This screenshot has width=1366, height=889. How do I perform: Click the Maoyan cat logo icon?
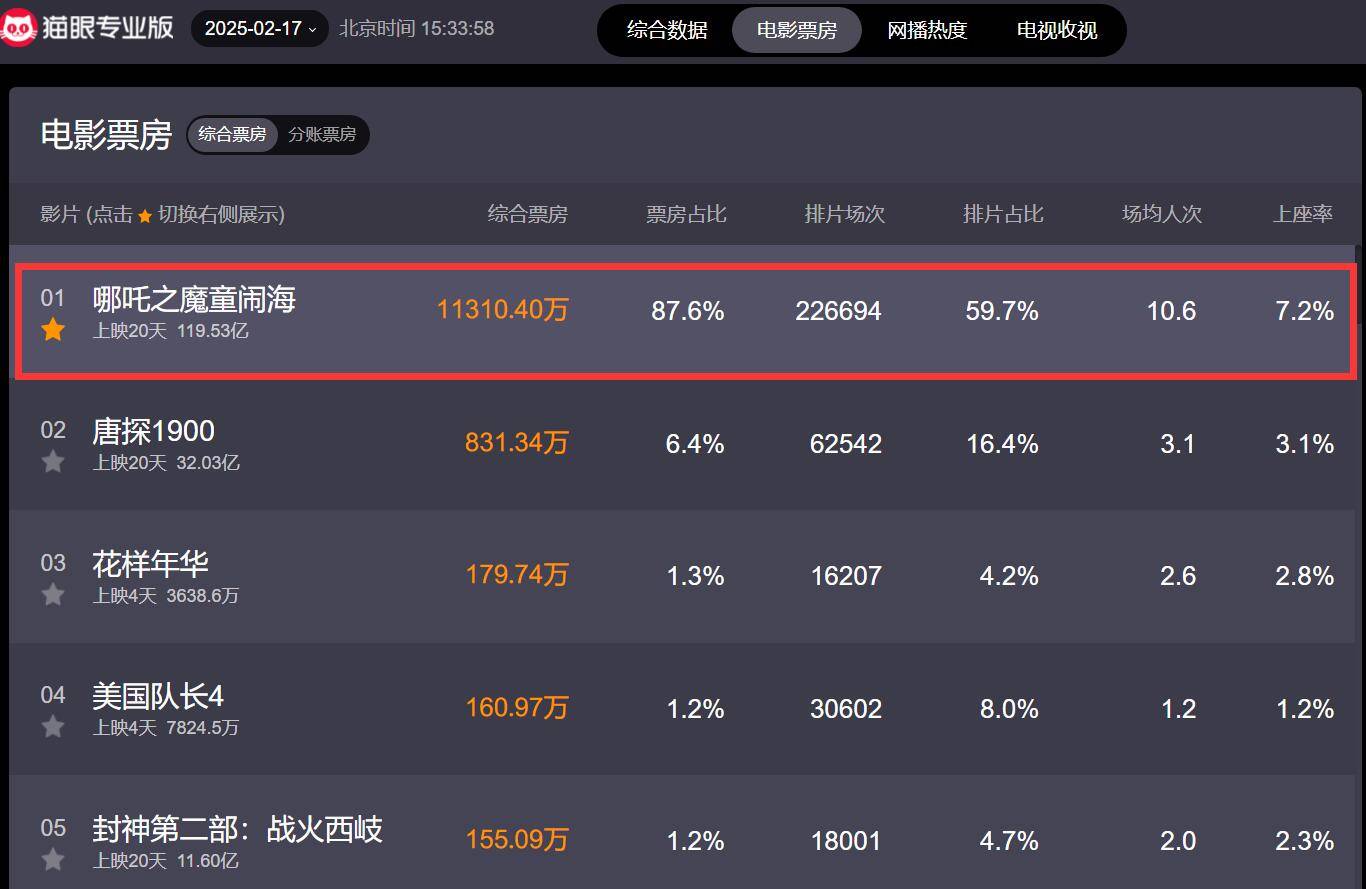[18, 28]
